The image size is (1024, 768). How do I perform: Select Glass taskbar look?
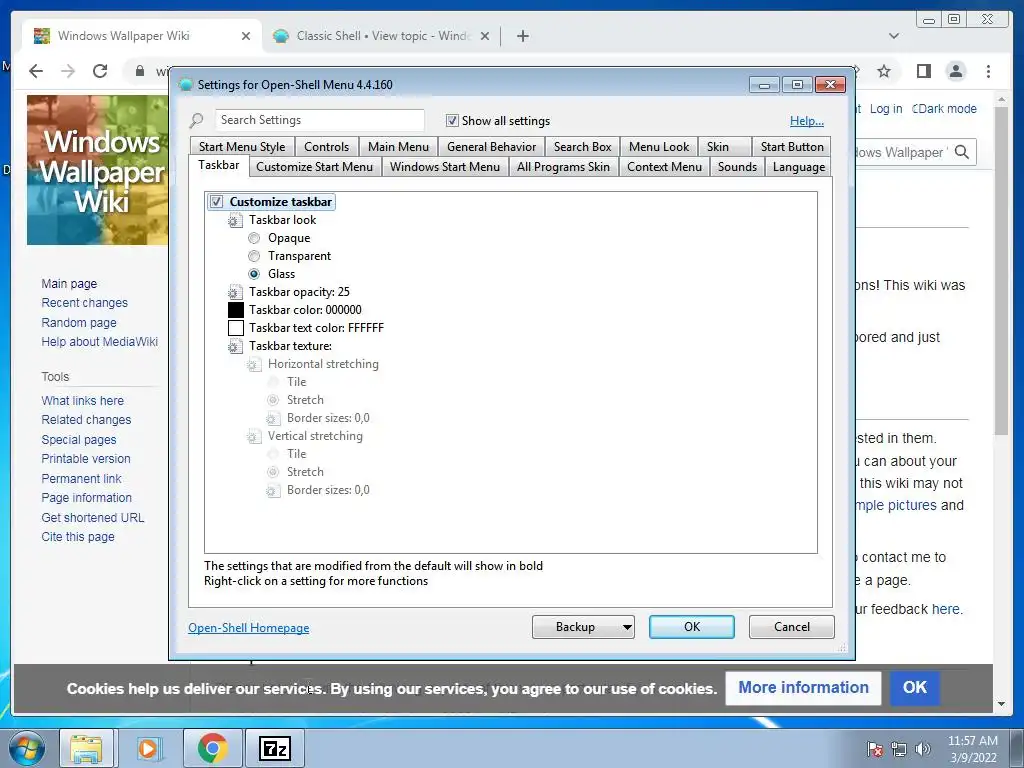(254, 274)
